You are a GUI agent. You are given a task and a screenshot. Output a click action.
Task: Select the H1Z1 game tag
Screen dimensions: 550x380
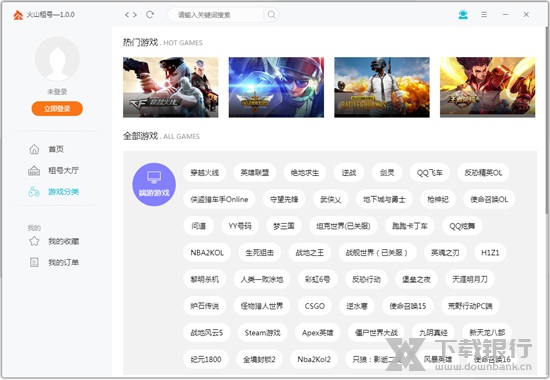point(490,253)
